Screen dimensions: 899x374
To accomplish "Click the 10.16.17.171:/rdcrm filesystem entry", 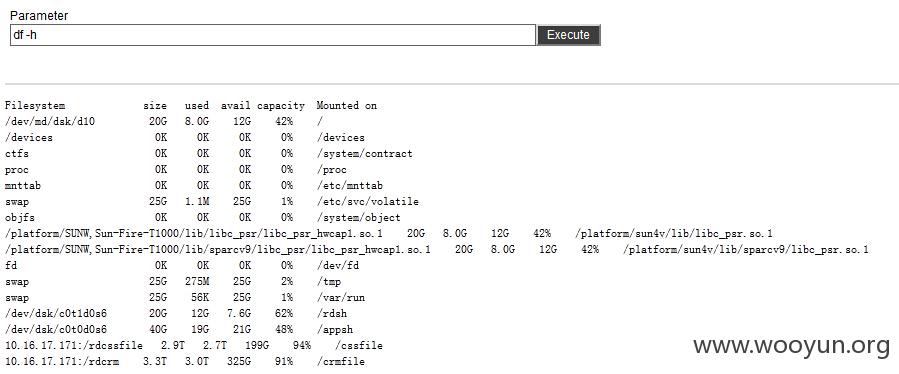I will click(62, 361).
